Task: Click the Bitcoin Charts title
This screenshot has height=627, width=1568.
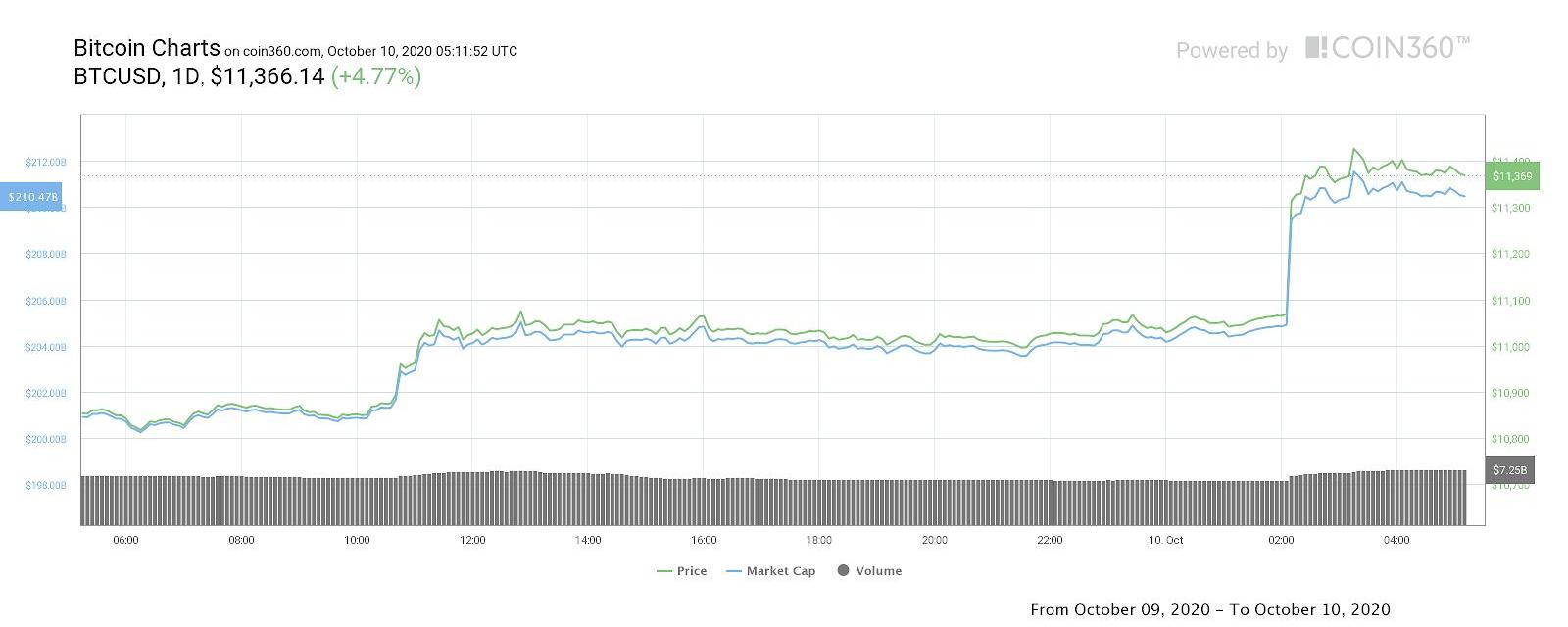Action: pos(146,48)
